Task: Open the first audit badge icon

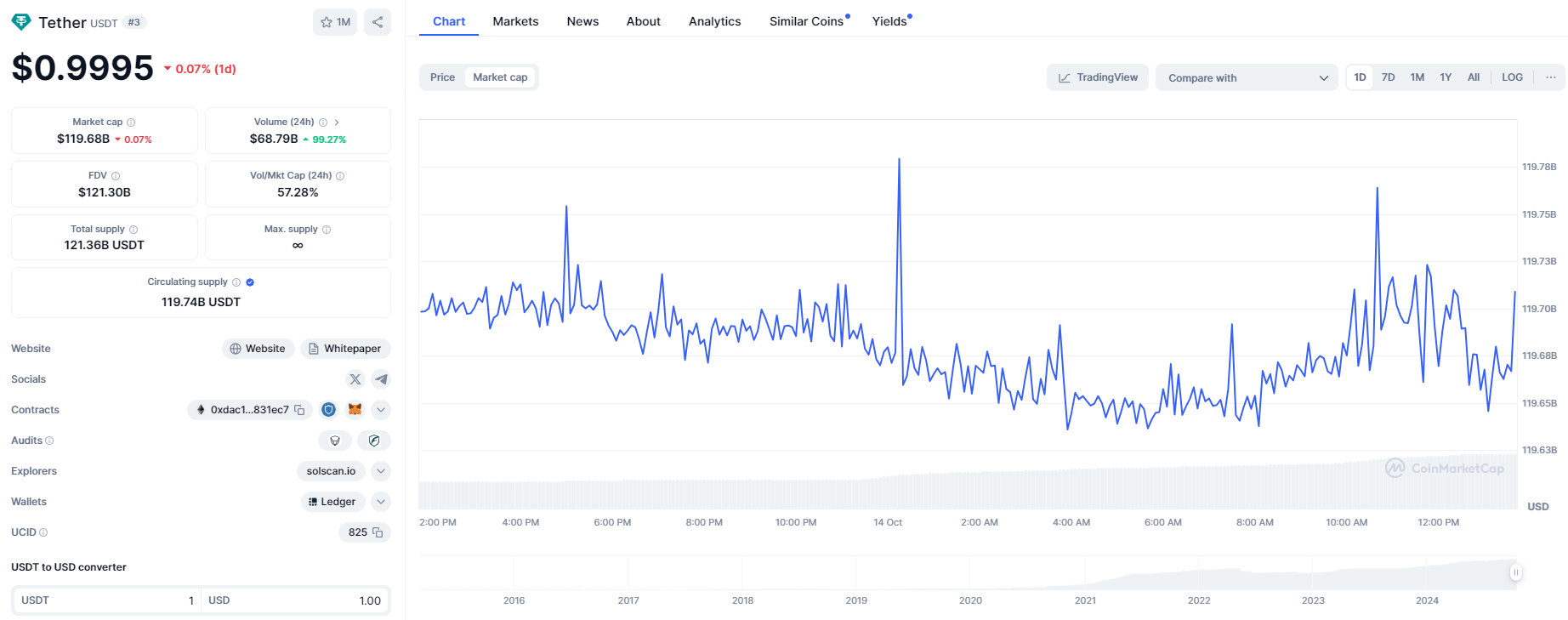Action: [x=335, y=441]
